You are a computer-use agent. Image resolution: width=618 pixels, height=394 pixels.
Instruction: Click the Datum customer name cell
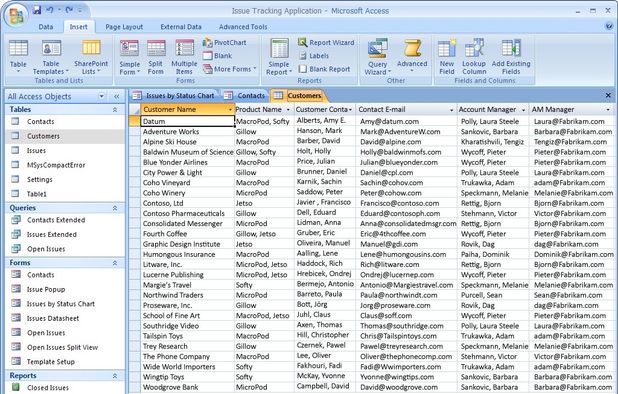(x=188, y=121)
